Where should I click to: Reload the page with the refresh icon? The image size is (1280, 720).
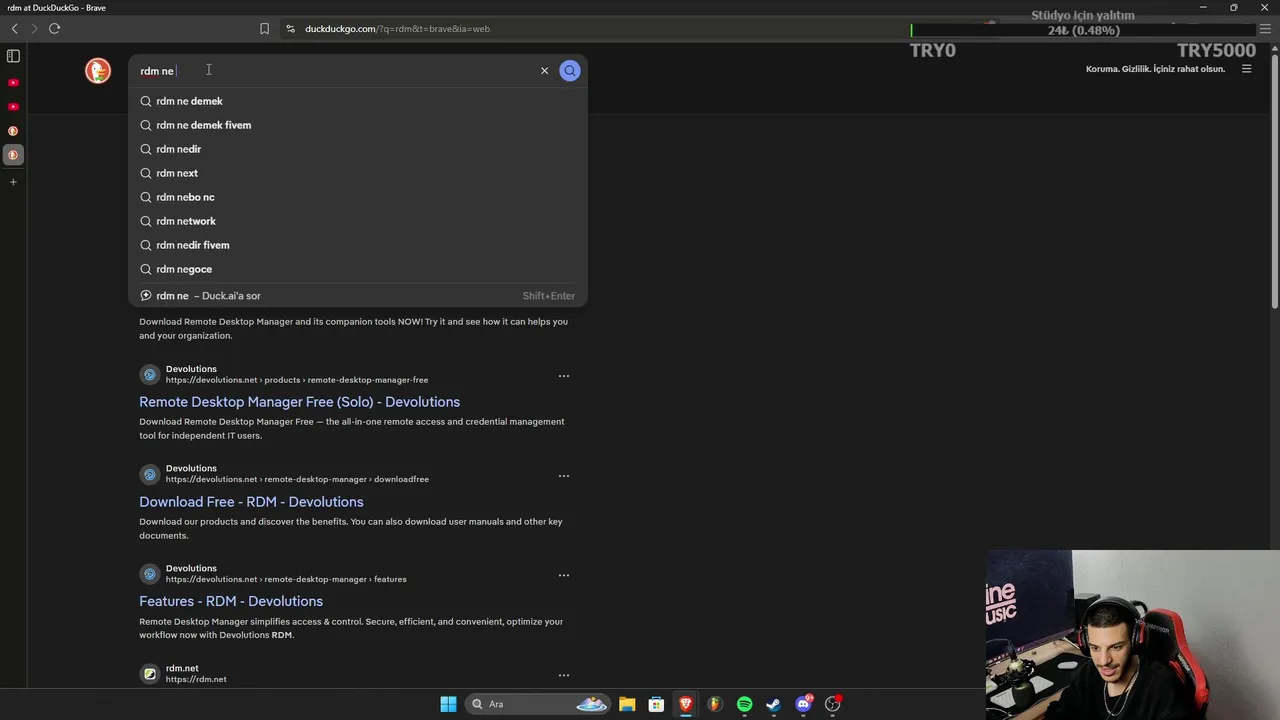[55, 29]
